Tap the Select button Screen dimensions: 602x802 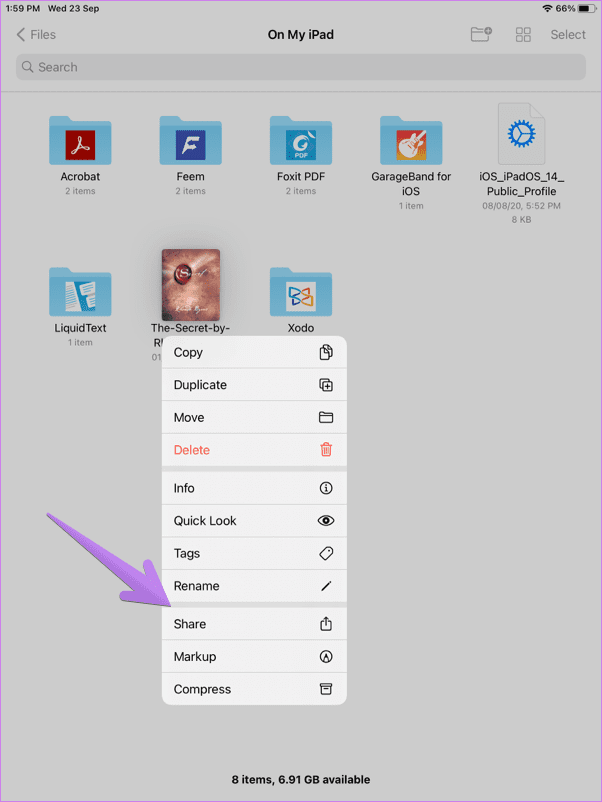coord(568,35)
